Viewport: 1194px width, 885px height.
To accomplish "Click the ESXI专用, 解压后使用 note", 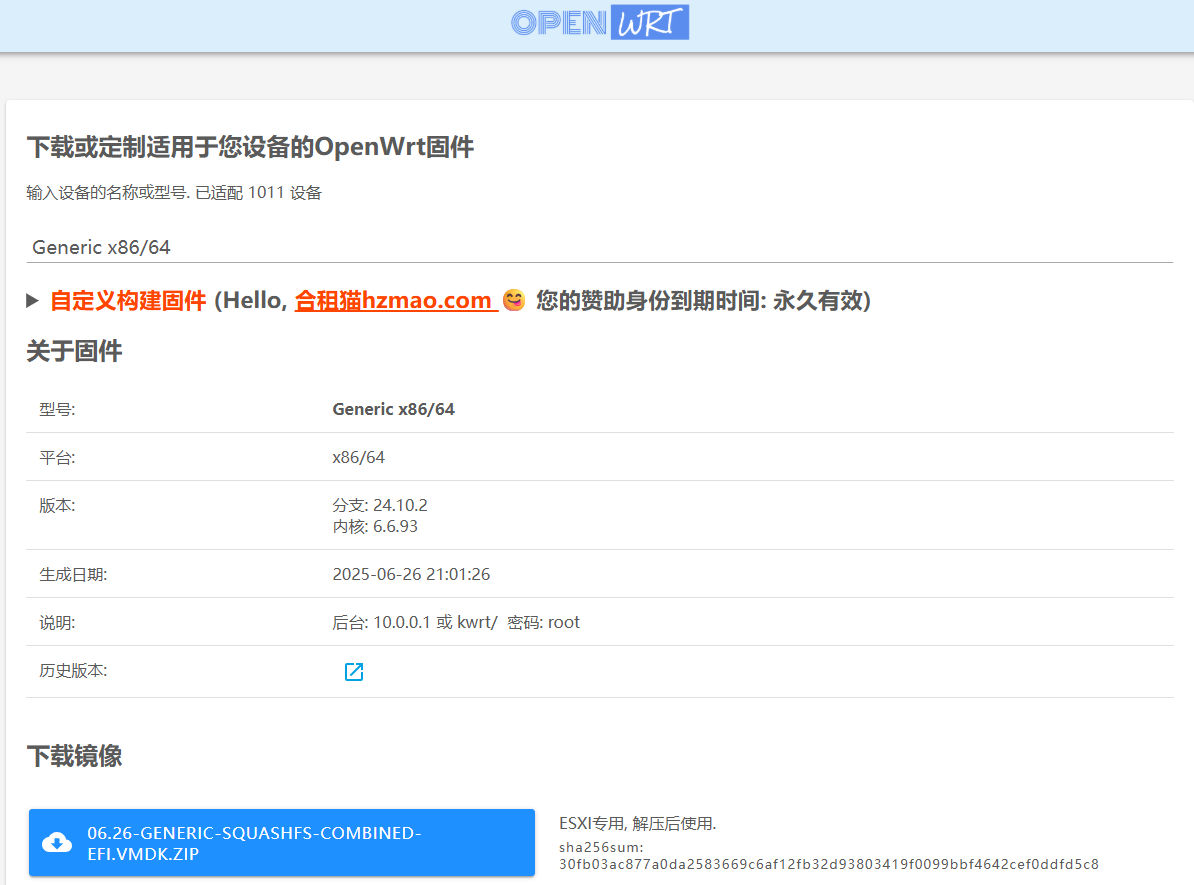I will coord(637,823).
